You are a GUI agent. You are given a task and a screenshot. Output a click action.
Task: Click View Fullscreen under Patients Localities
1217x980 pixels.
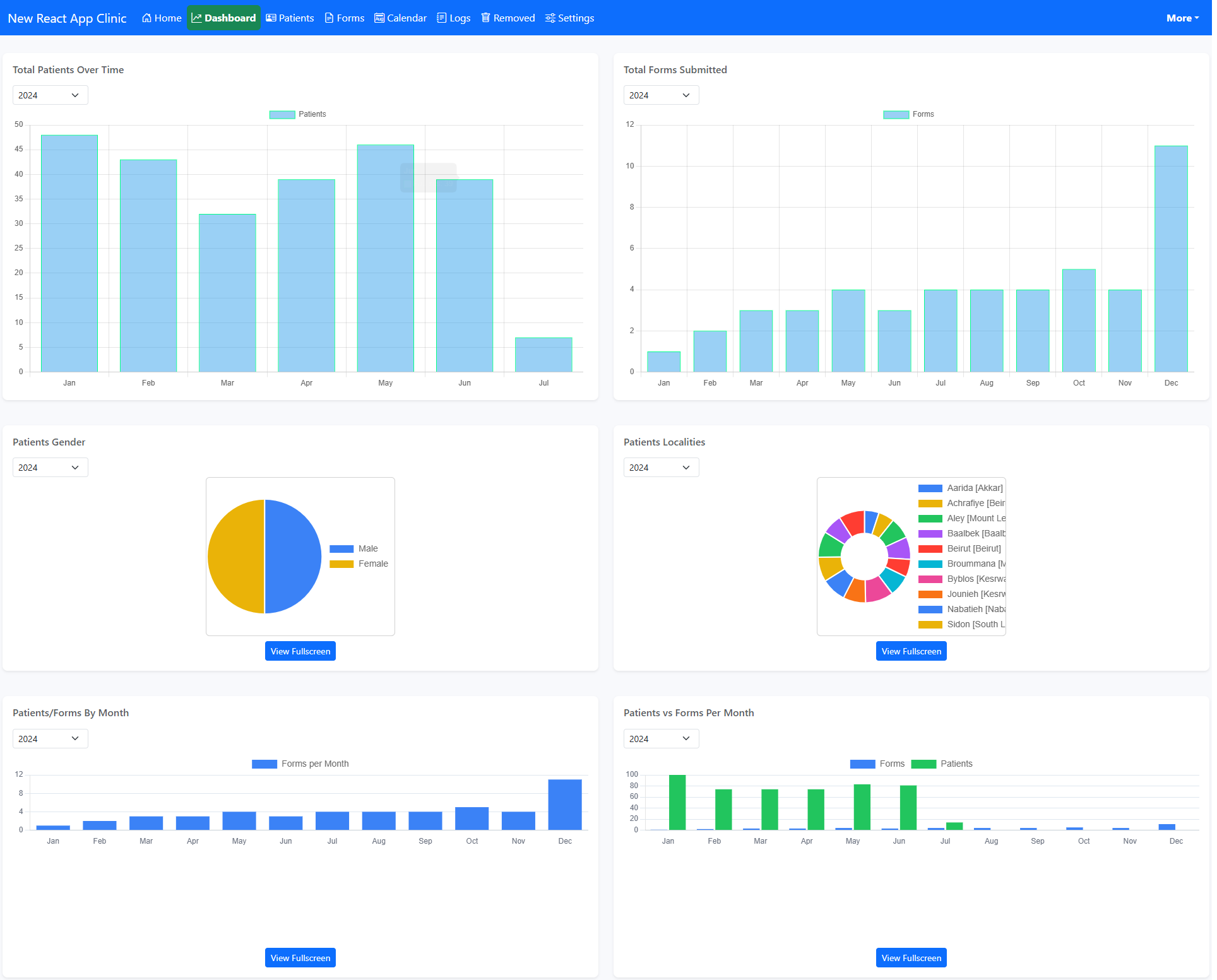tap(911, 651)
